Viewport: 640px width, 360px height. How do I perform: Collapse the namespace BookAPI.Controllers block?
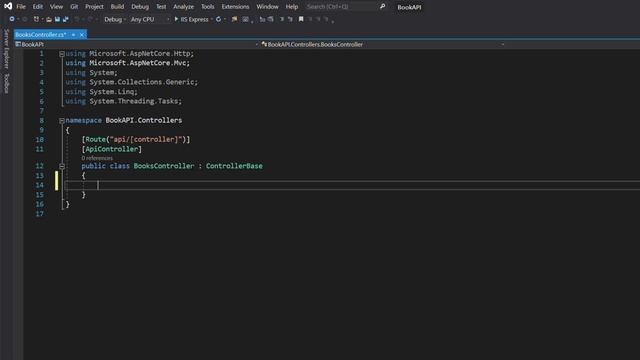pyautogui.click(x=62, y=120)
